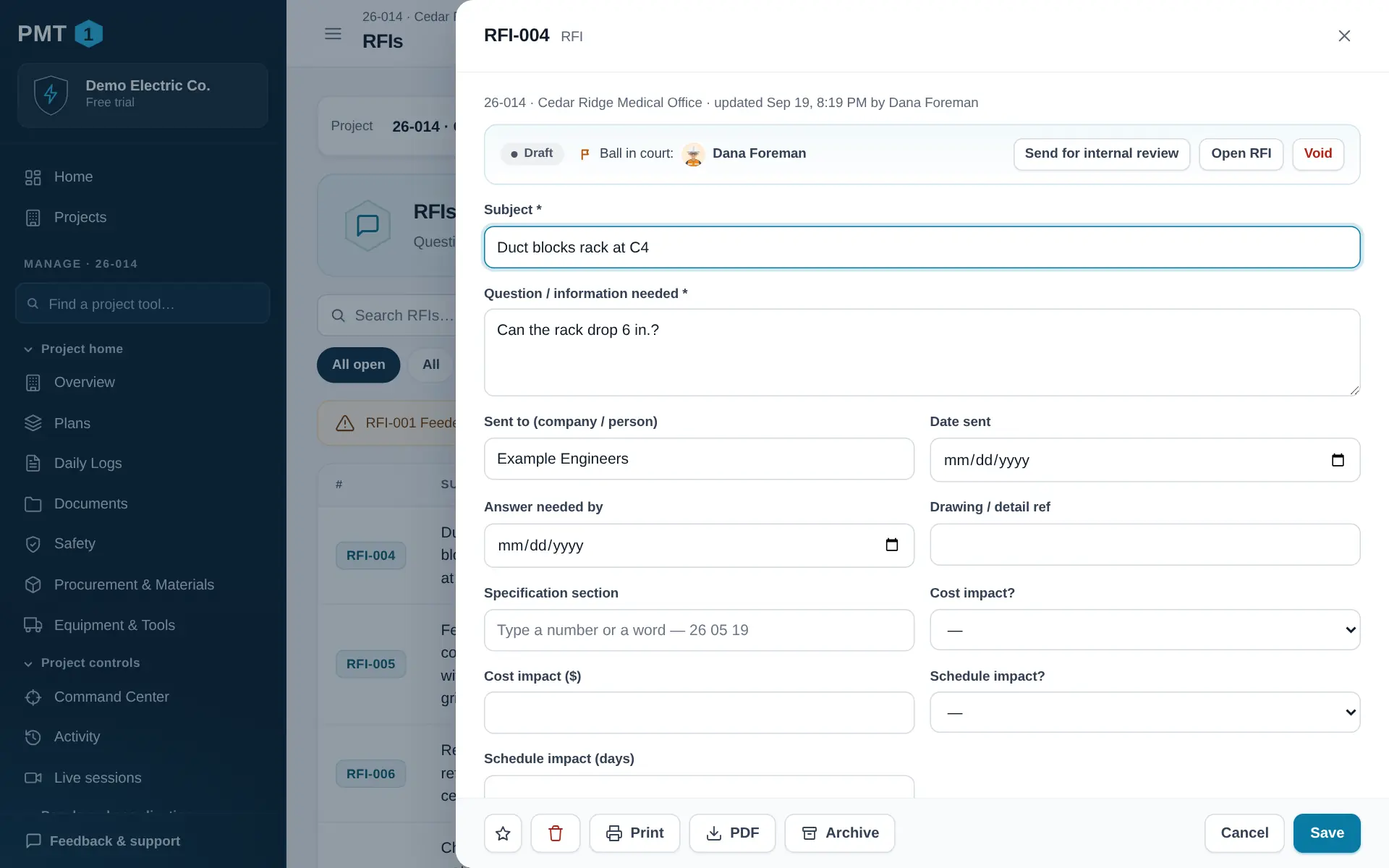Viewport: 1389px width, 868px height.
Task: Close the RFI-004 panel
Action: click(1344, 35)
